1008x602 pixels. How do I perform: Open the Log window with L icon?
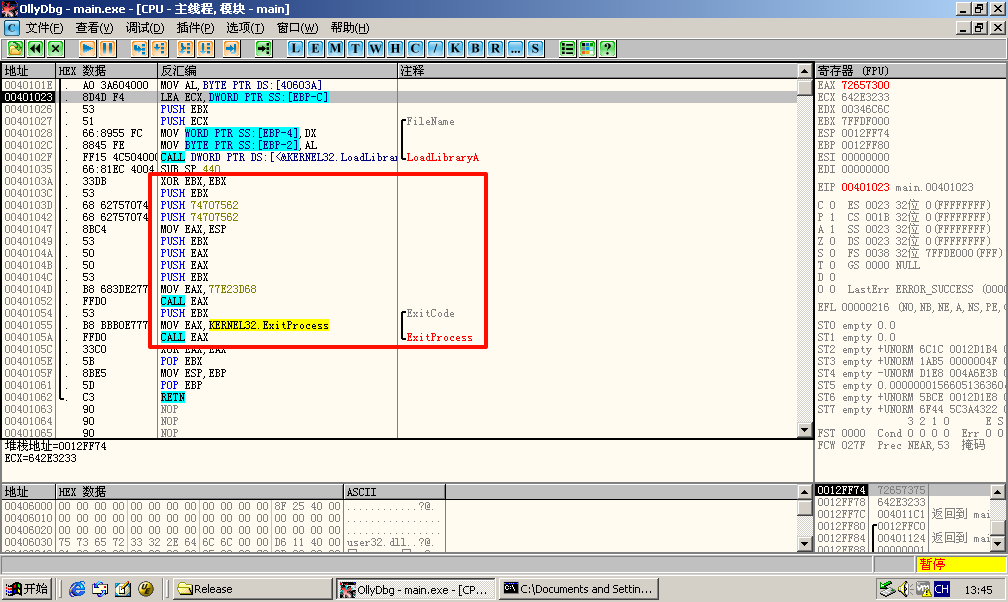(x=295, y=48)
